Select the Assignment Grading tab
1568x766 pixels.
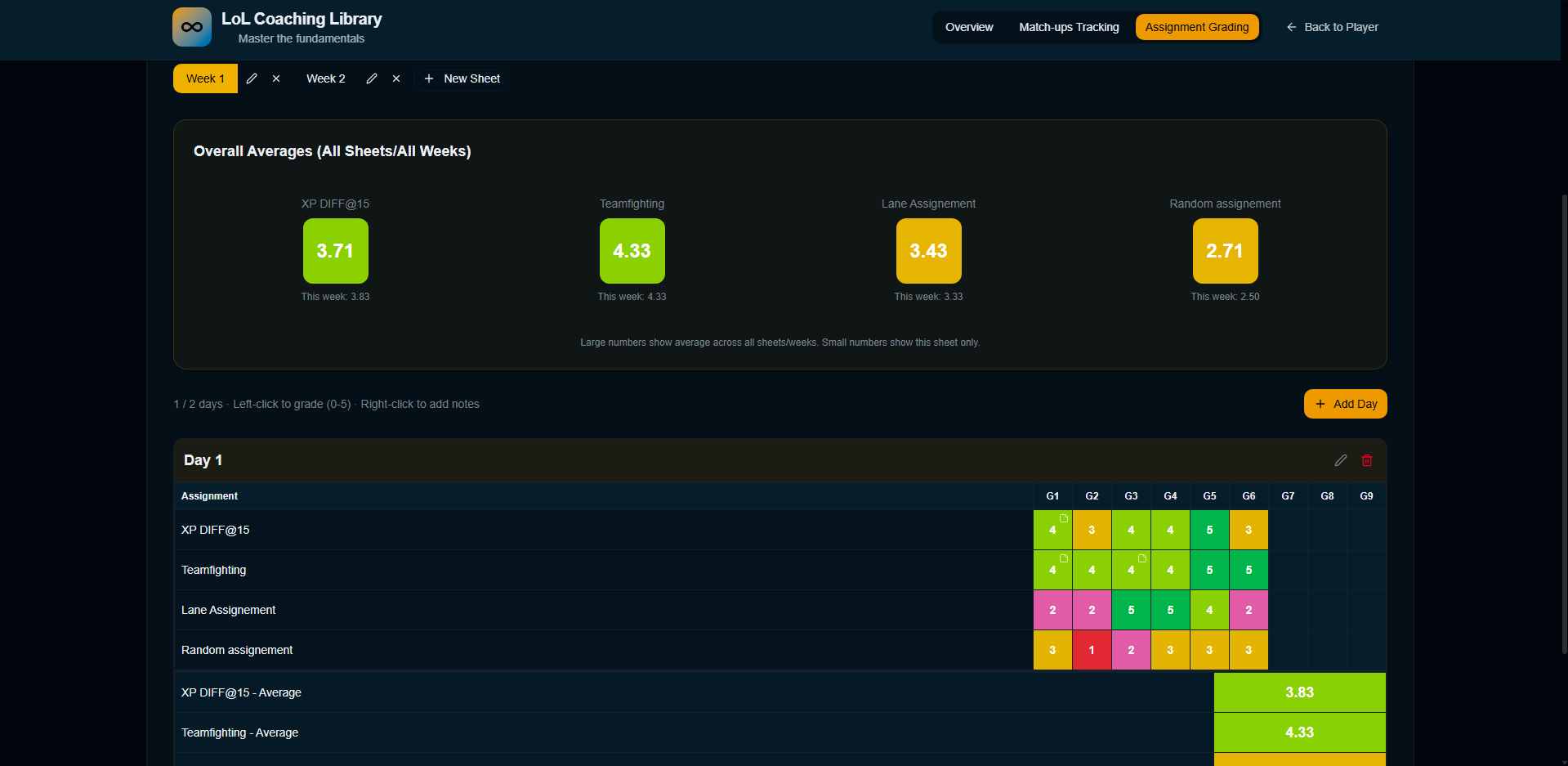[1196, 27]
